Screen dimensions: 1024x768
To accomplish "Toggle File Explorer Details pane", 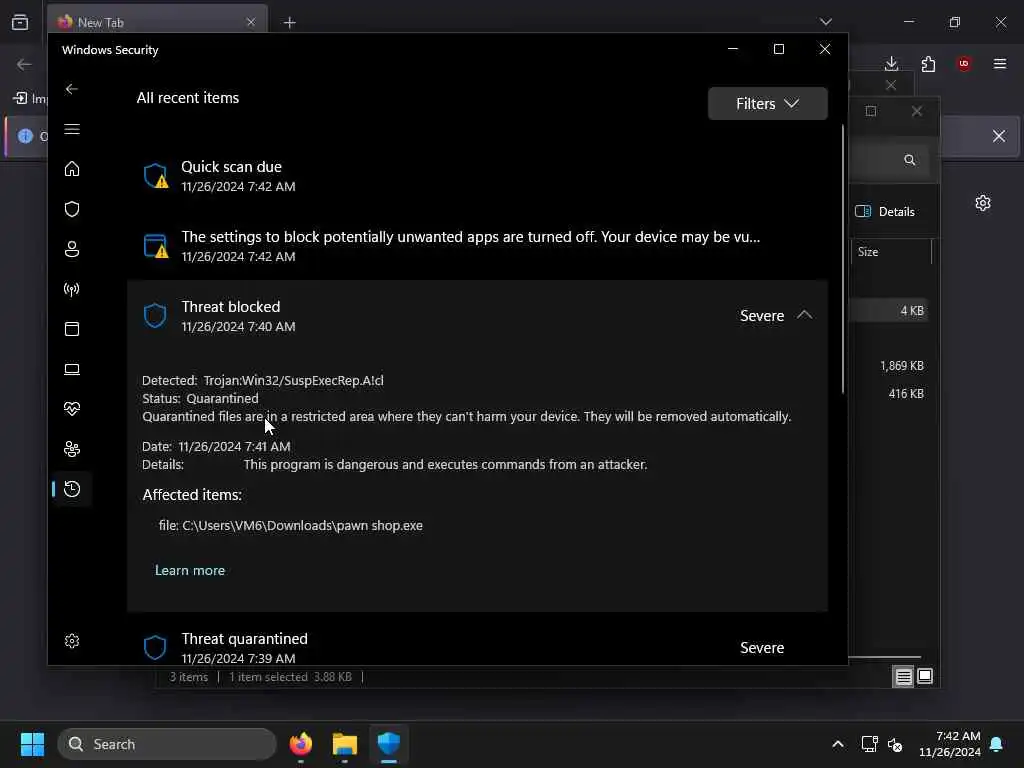I will click(x=885, y=211).
